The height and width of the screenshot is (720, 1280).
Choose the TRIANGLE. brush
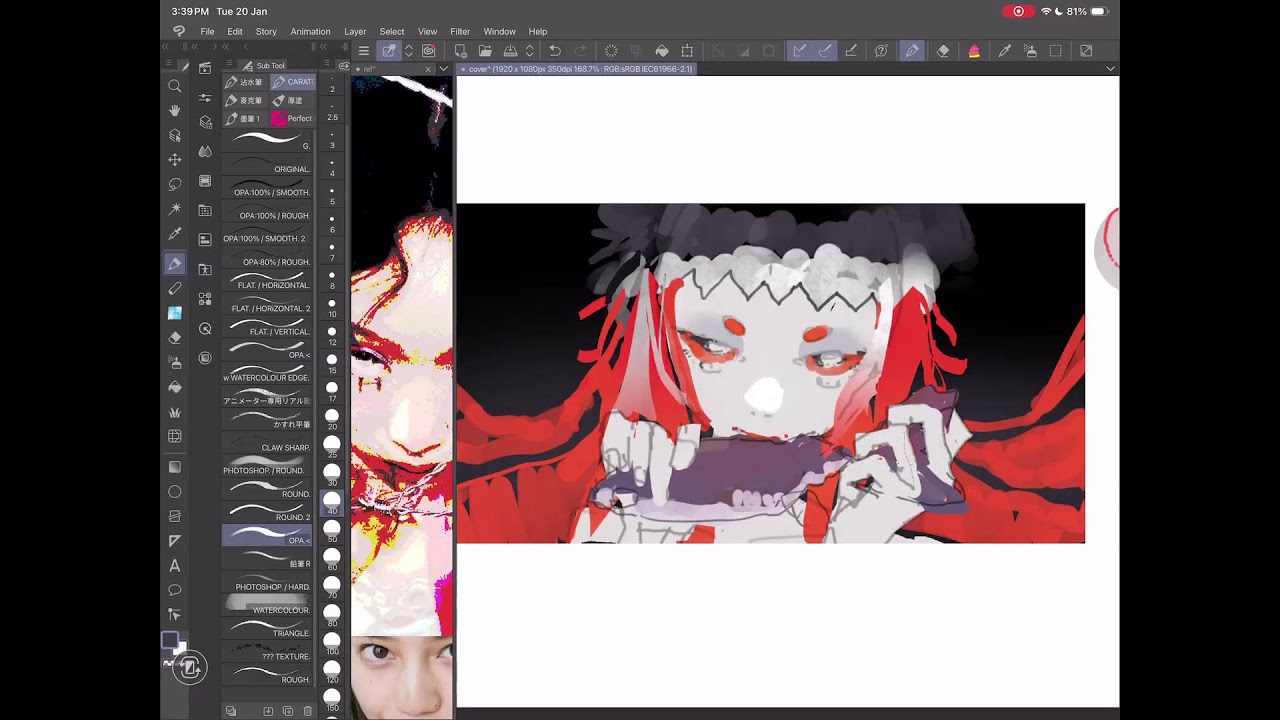coord(267,630)
